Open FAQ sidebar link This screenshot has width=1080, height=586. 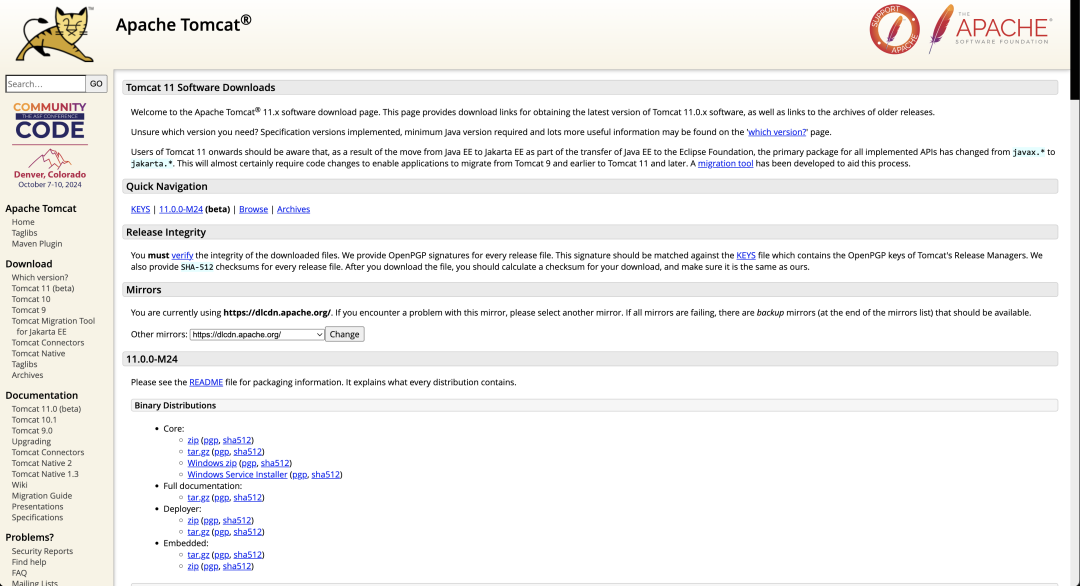[x=19, y=573]
